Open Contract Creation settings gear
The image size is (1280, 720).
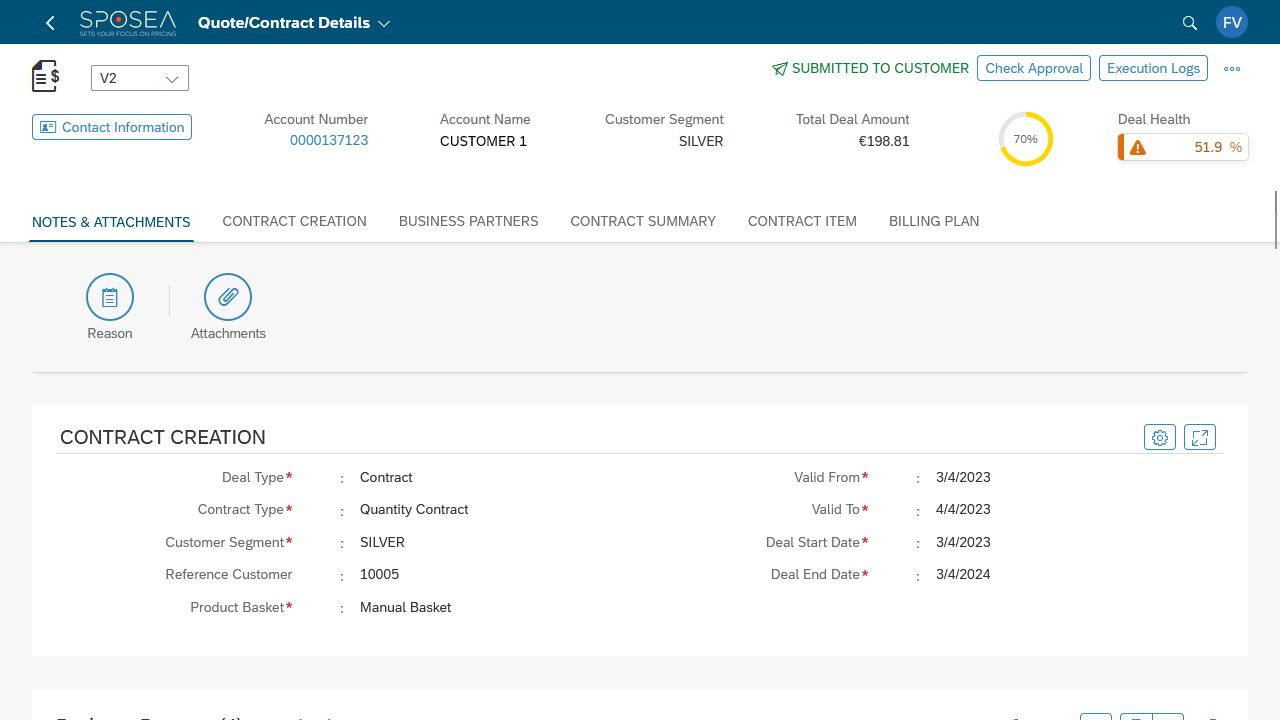click(x=1159, y=437)
